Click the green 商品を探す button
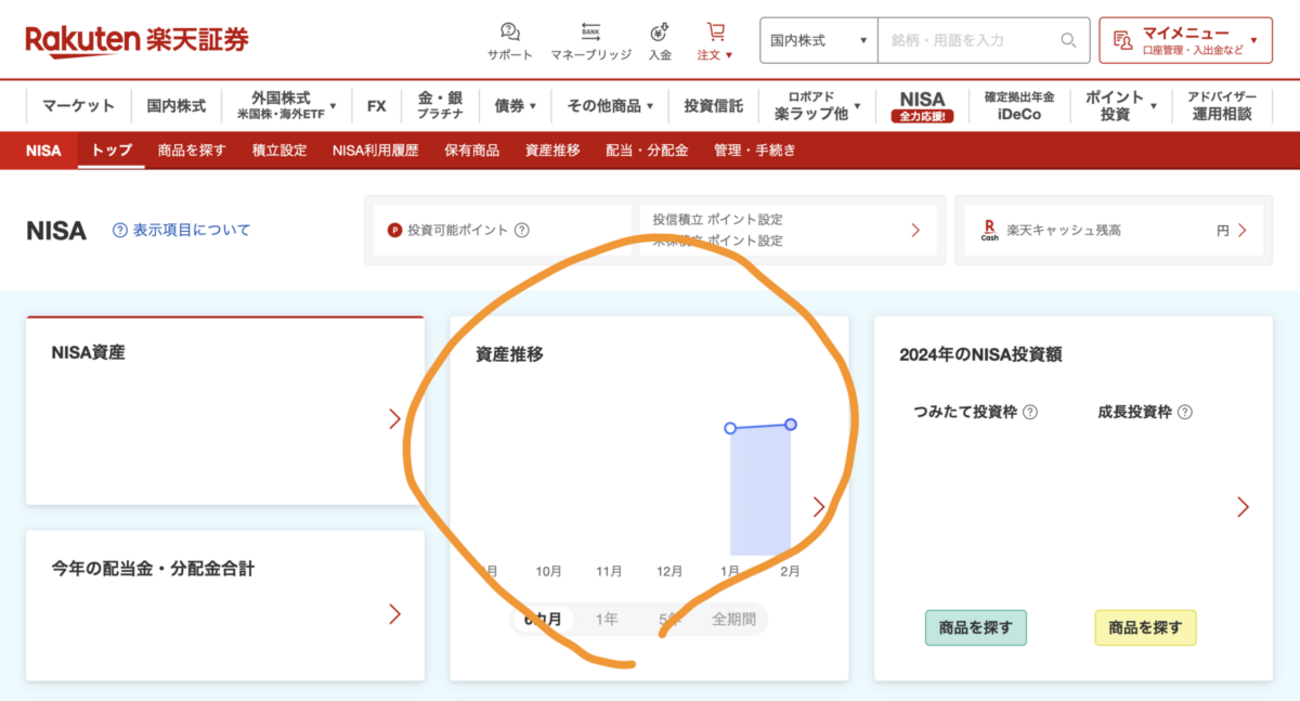Image resolution: width=1300 pixels, height=701 pixels. click(x=976, y=628)
